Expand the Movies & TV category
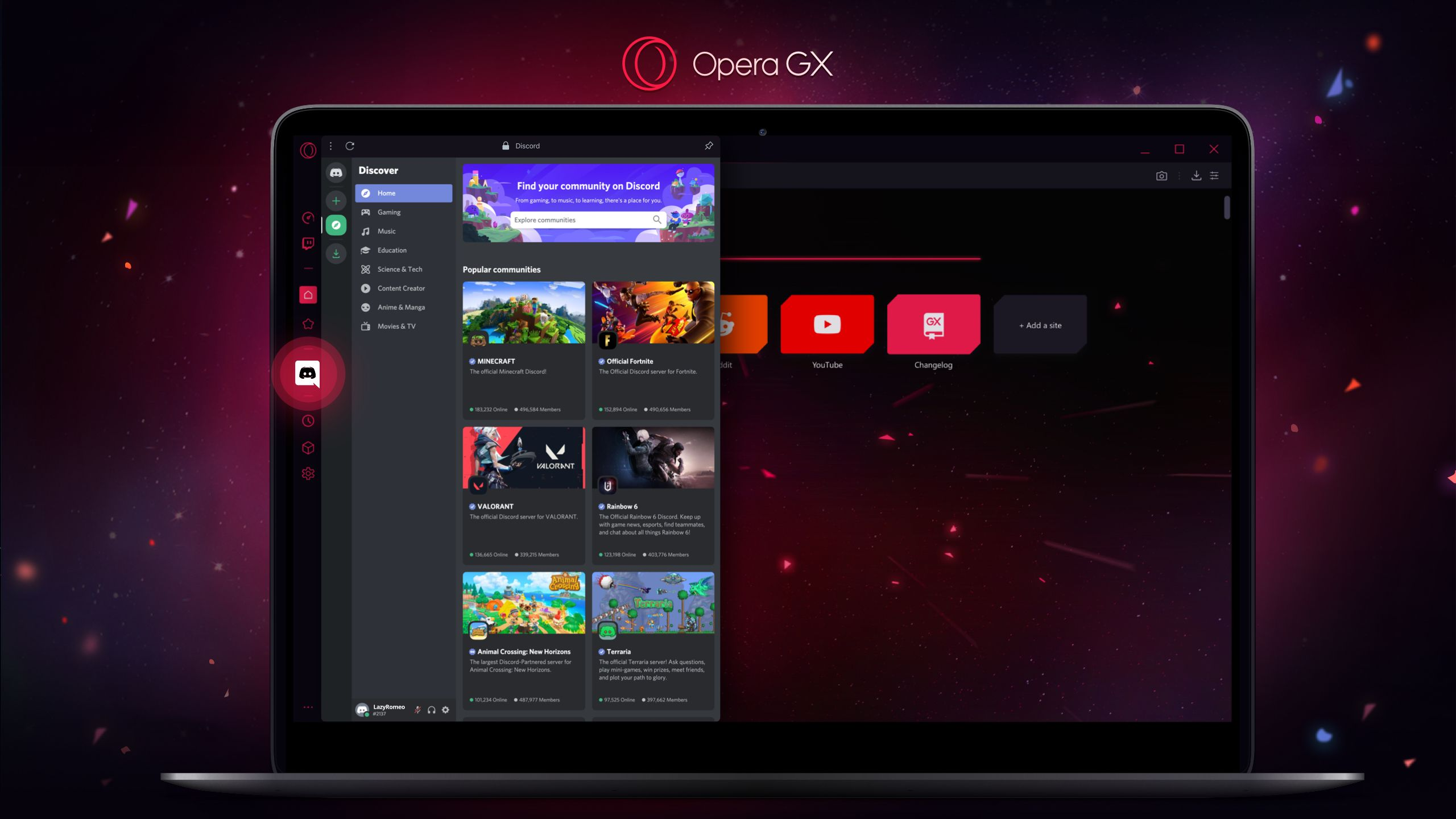 tap(396, 326)
